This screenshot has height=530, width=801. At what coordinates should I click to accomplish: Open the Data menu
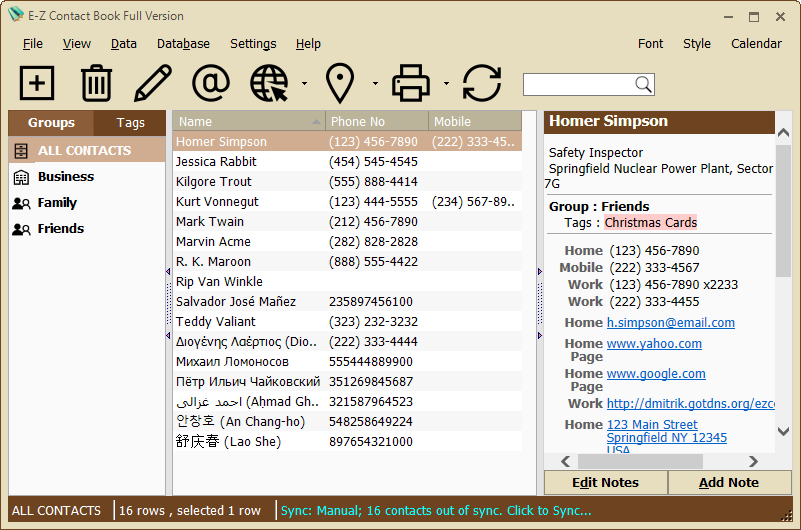124,44
